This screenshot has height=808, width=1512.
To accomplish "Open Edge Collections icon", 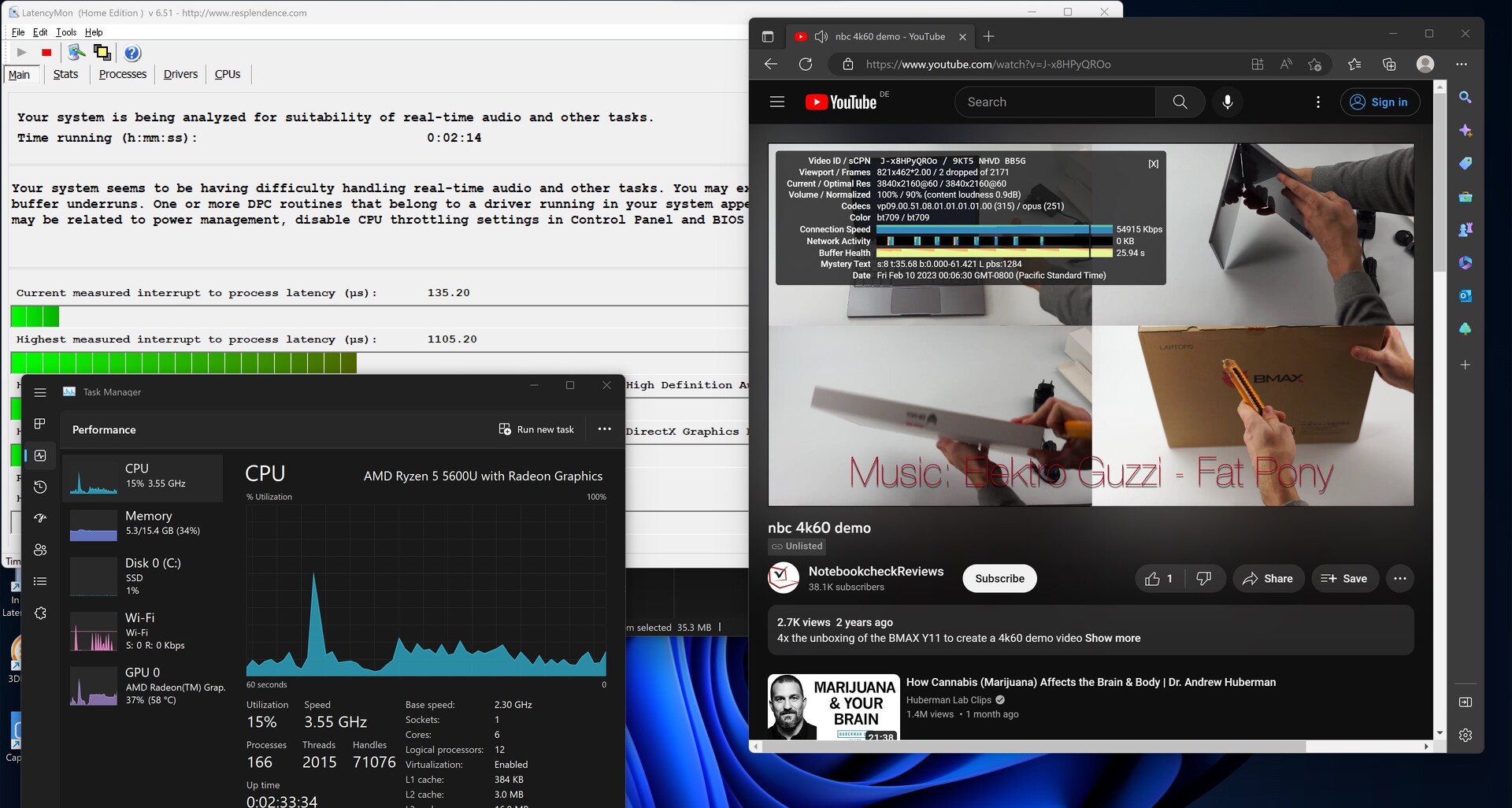I will [x=1389, y=65].
